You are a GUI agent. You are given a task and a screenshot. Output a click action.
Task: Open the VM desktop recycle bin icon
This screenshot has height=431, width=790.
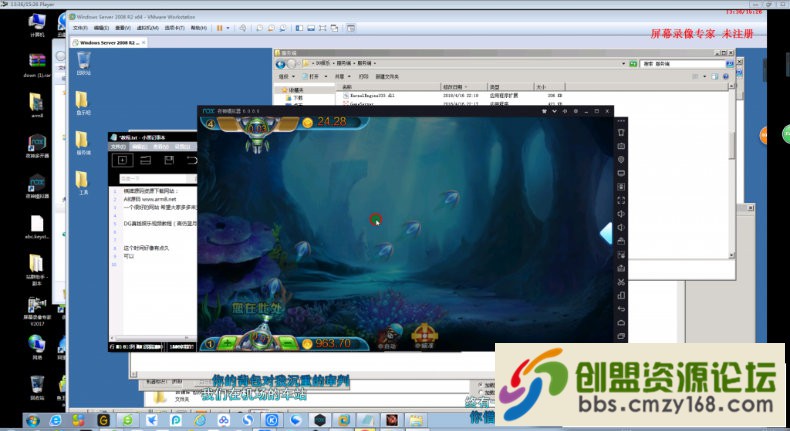tap(84, 64)
